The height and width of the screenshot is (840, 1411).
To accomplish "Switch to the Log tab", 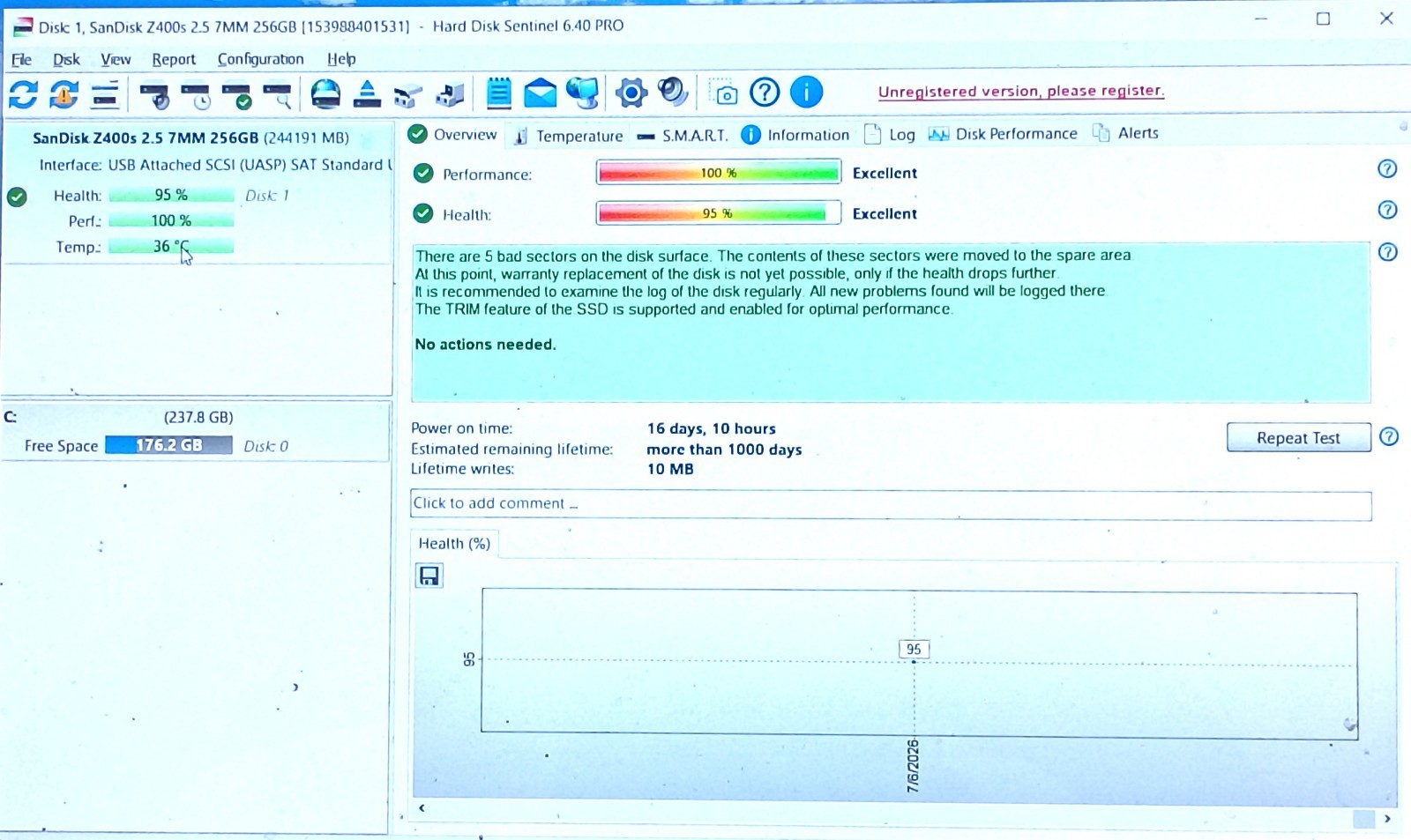I will pyautogui.click(x=889, y=134).
